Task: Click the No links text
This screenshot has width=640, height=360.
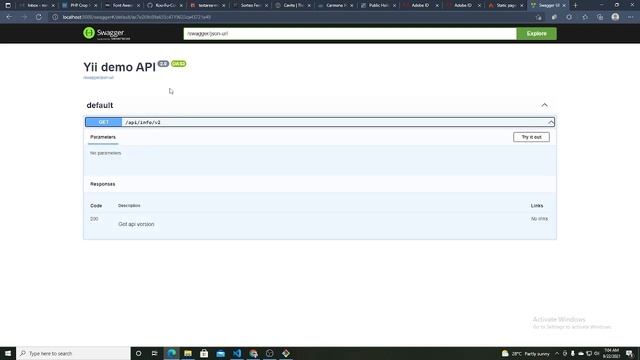Action: (x=539, y=219)
